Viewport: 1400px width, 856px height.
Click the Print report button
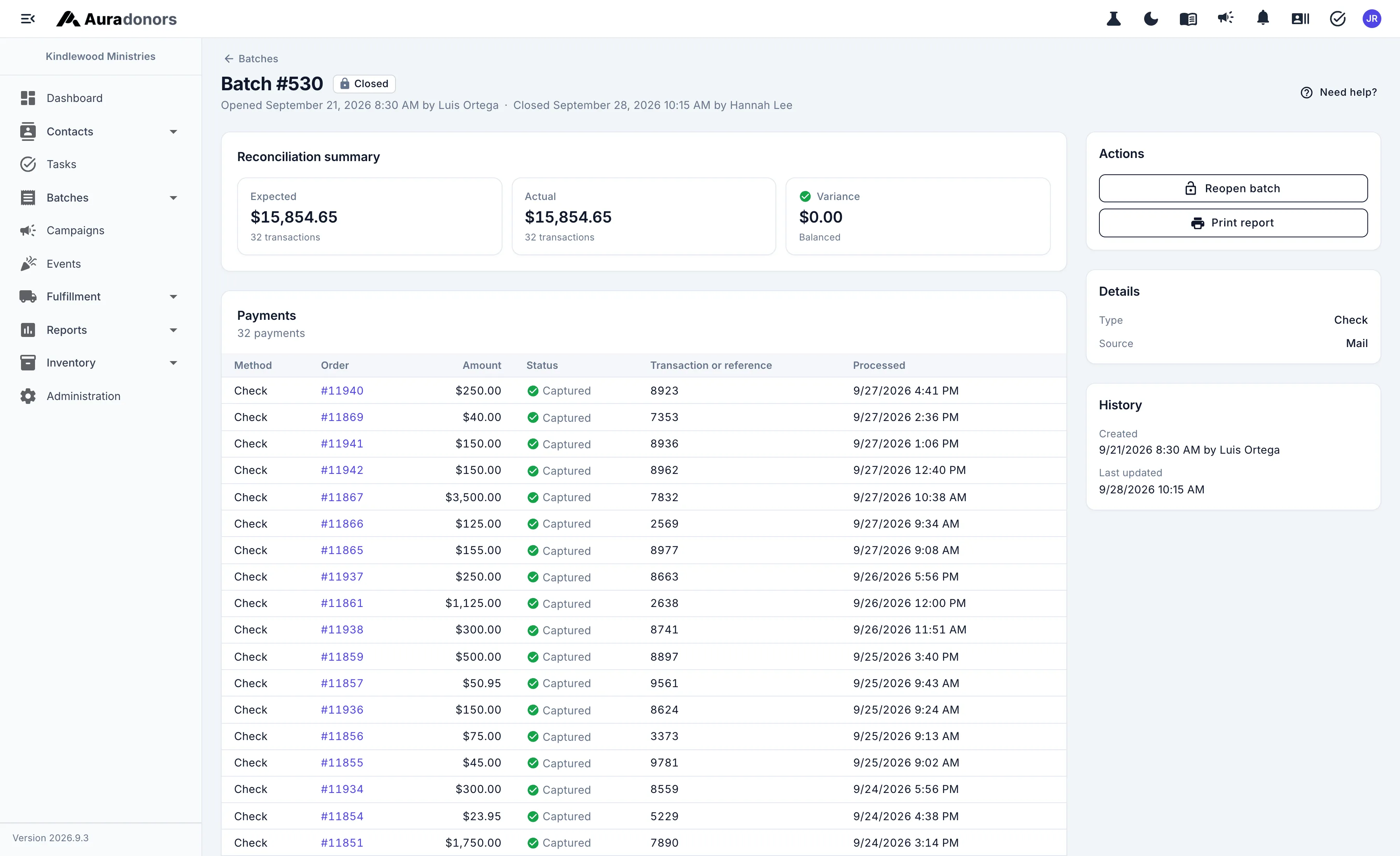1233,223
